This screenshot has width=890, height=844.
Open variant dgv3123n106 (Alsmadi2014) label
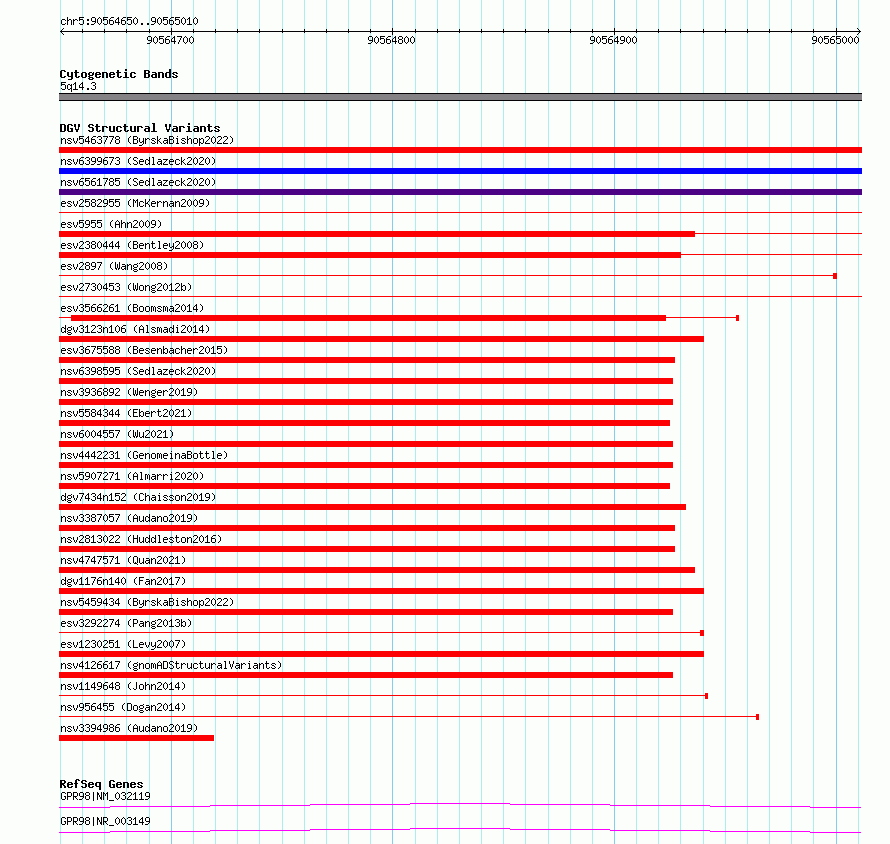coord(135,329)
